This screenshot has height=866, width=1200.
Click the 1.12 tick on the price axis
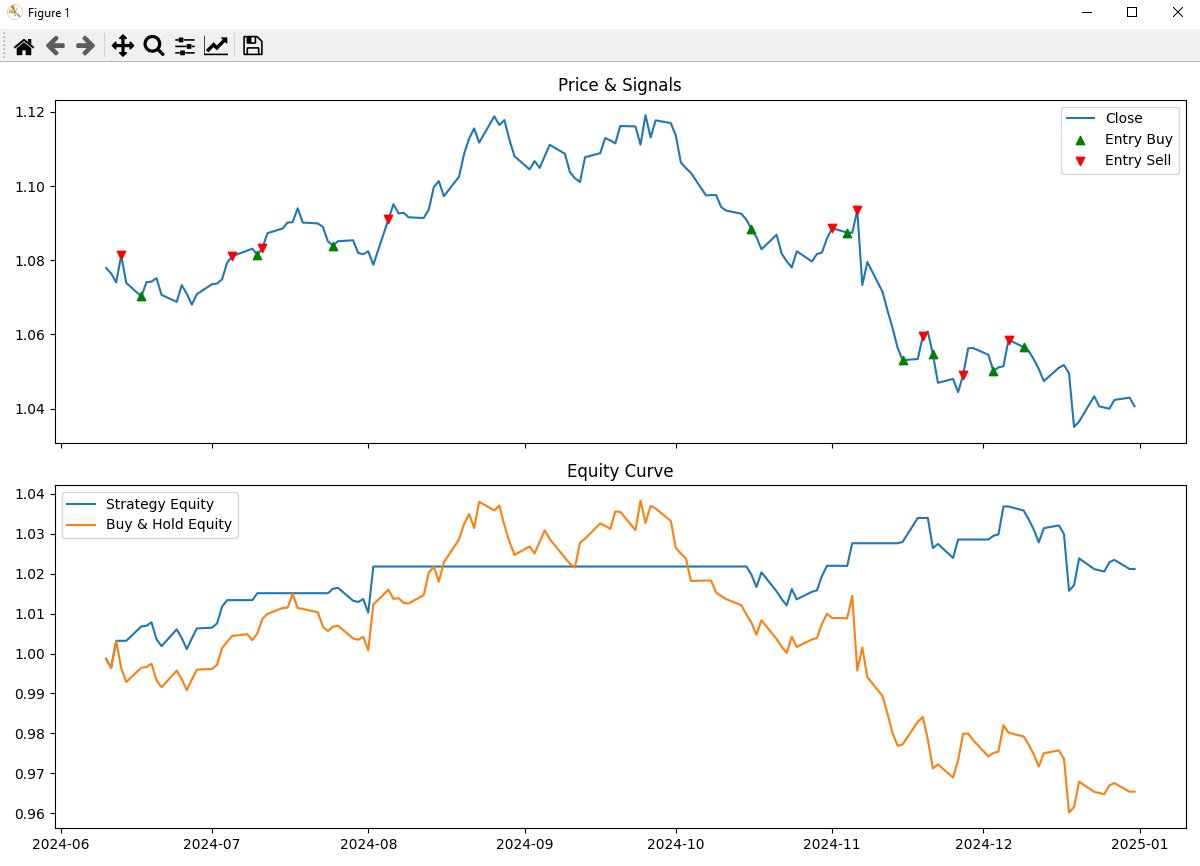30,112
